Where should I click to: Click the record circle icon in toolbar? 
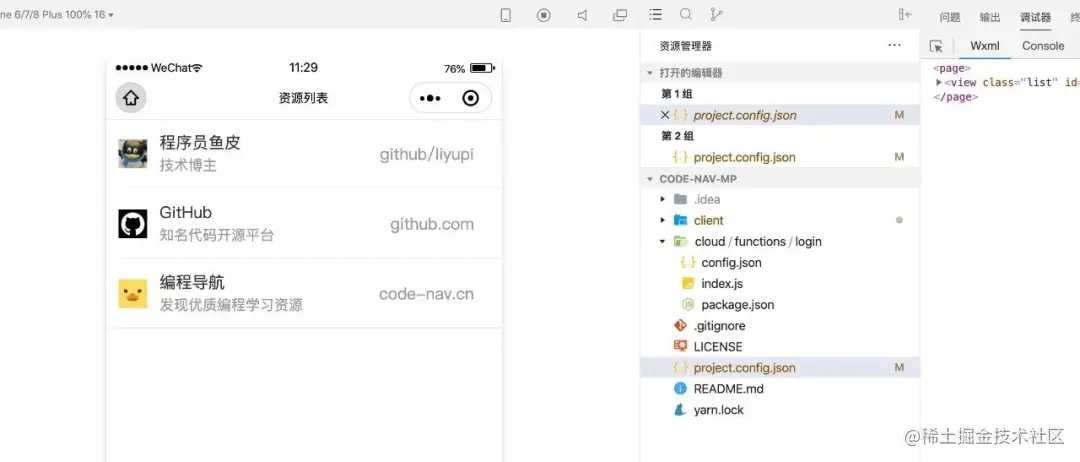tap(543, 15)
